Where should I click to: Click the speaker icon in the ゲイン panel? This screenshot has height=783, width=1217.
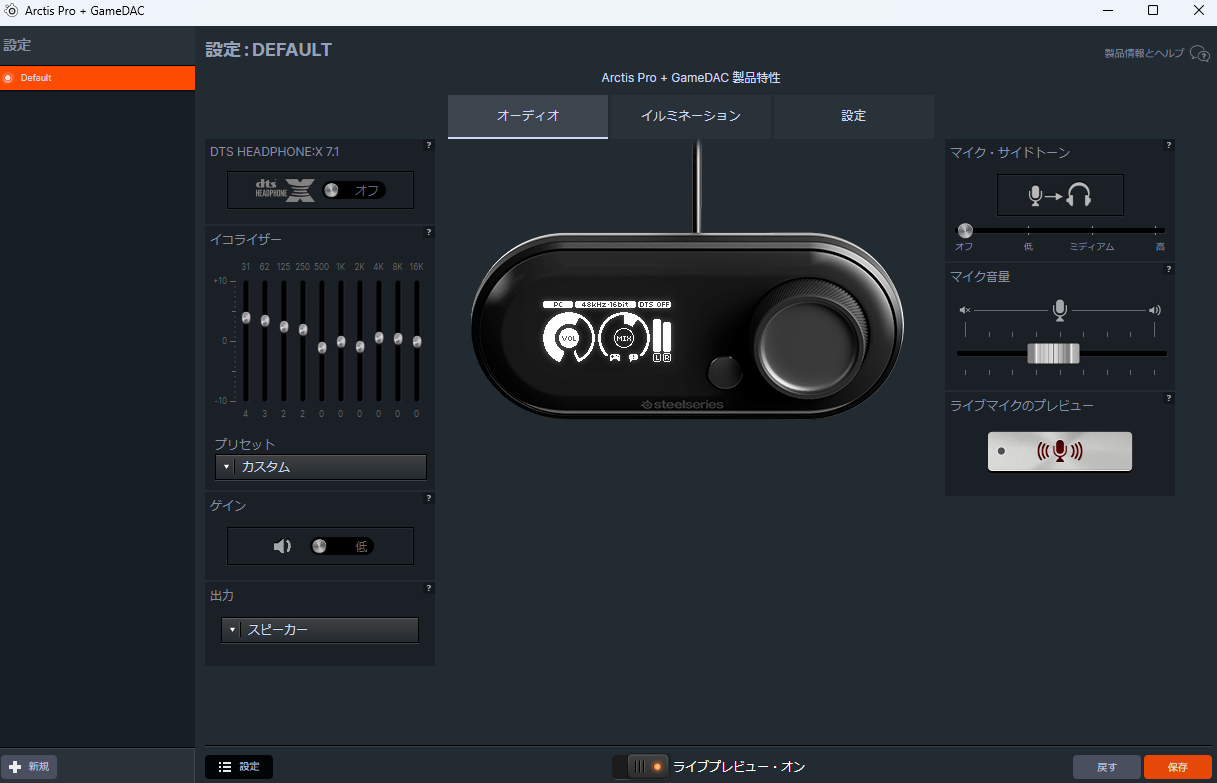click(282, 545)
